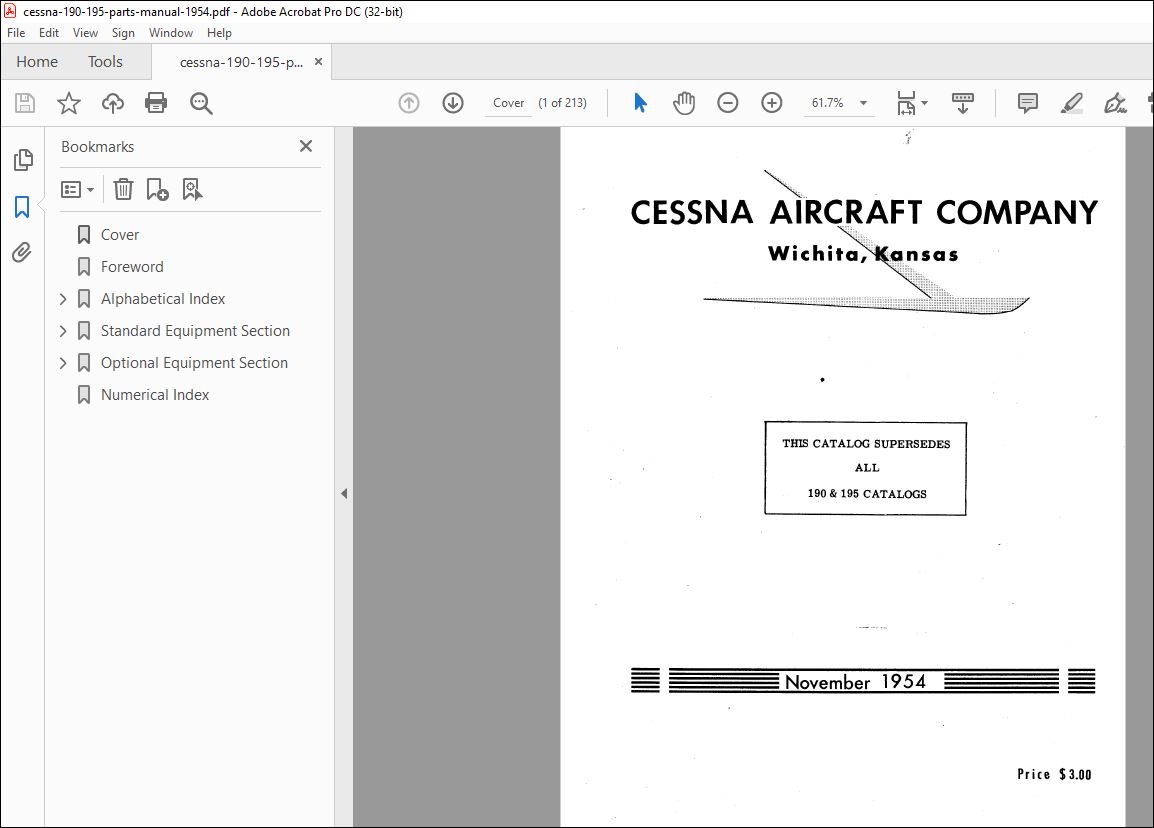Open the Window menu
This screenshot has height=828, width=1154.
(171, 33)
